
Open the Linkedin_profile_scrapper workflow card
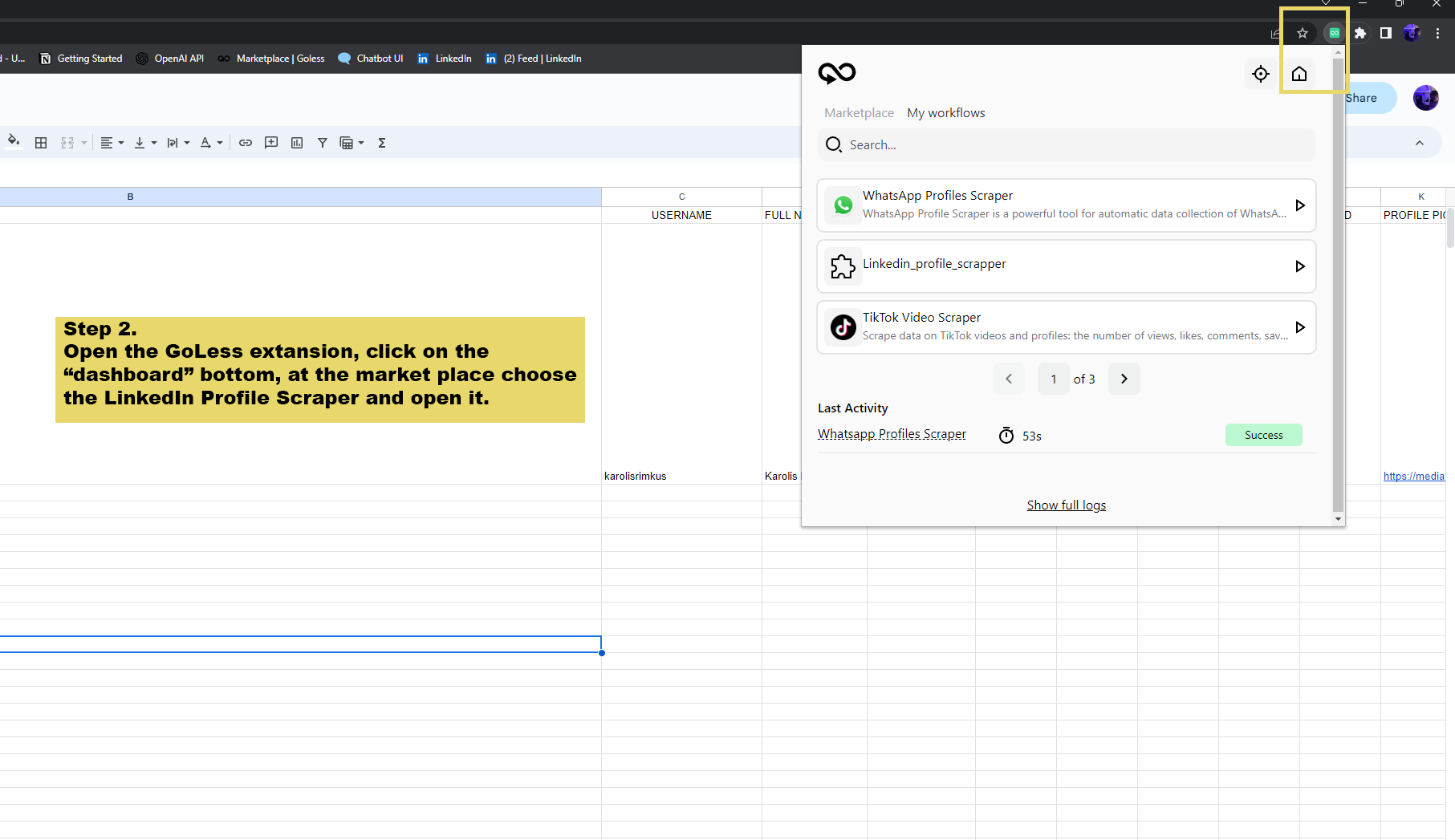coord(1067,266)
